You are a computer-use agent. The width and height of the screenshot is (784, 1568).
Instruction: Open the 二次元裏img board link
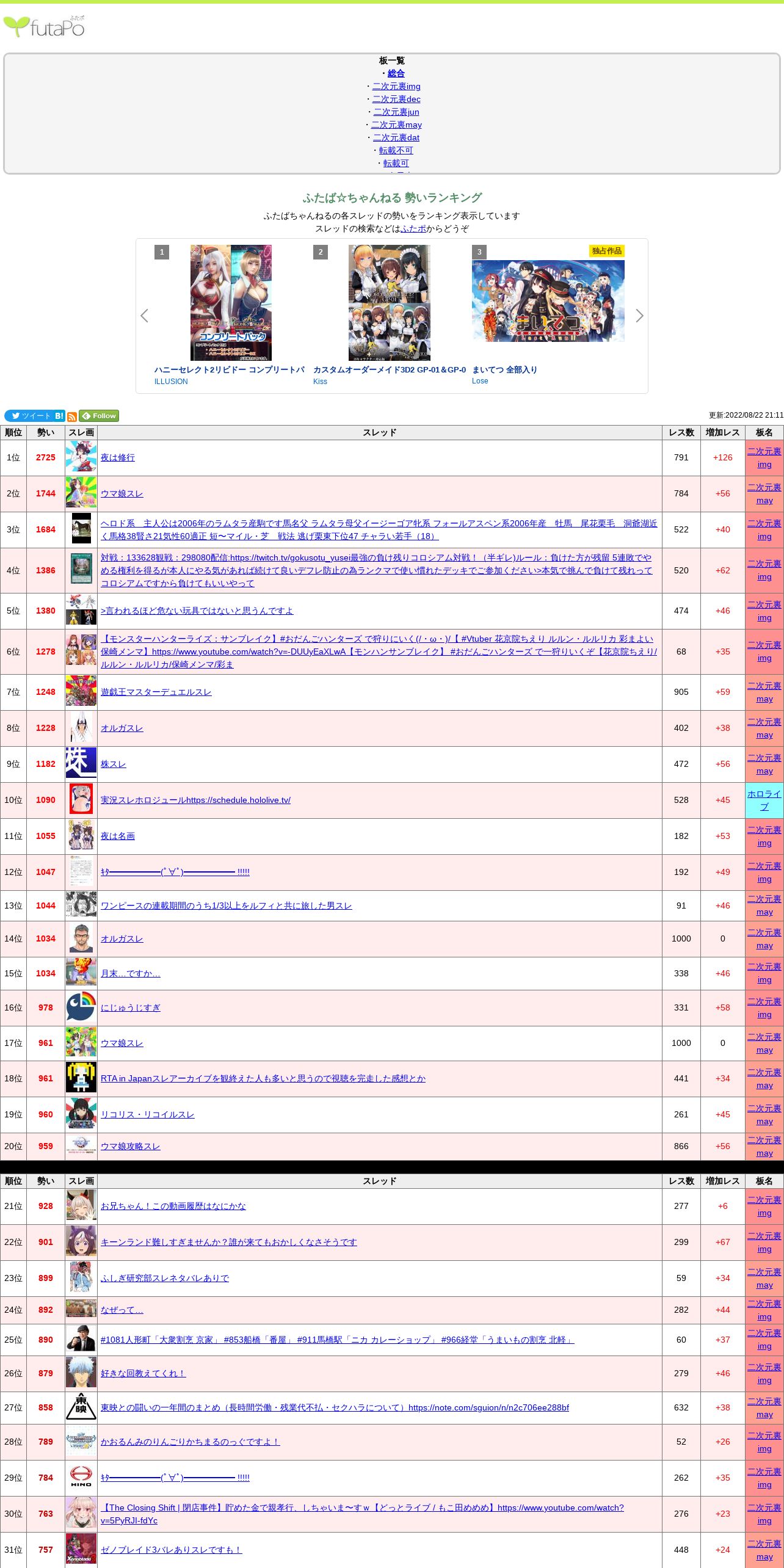coord(396,86)
